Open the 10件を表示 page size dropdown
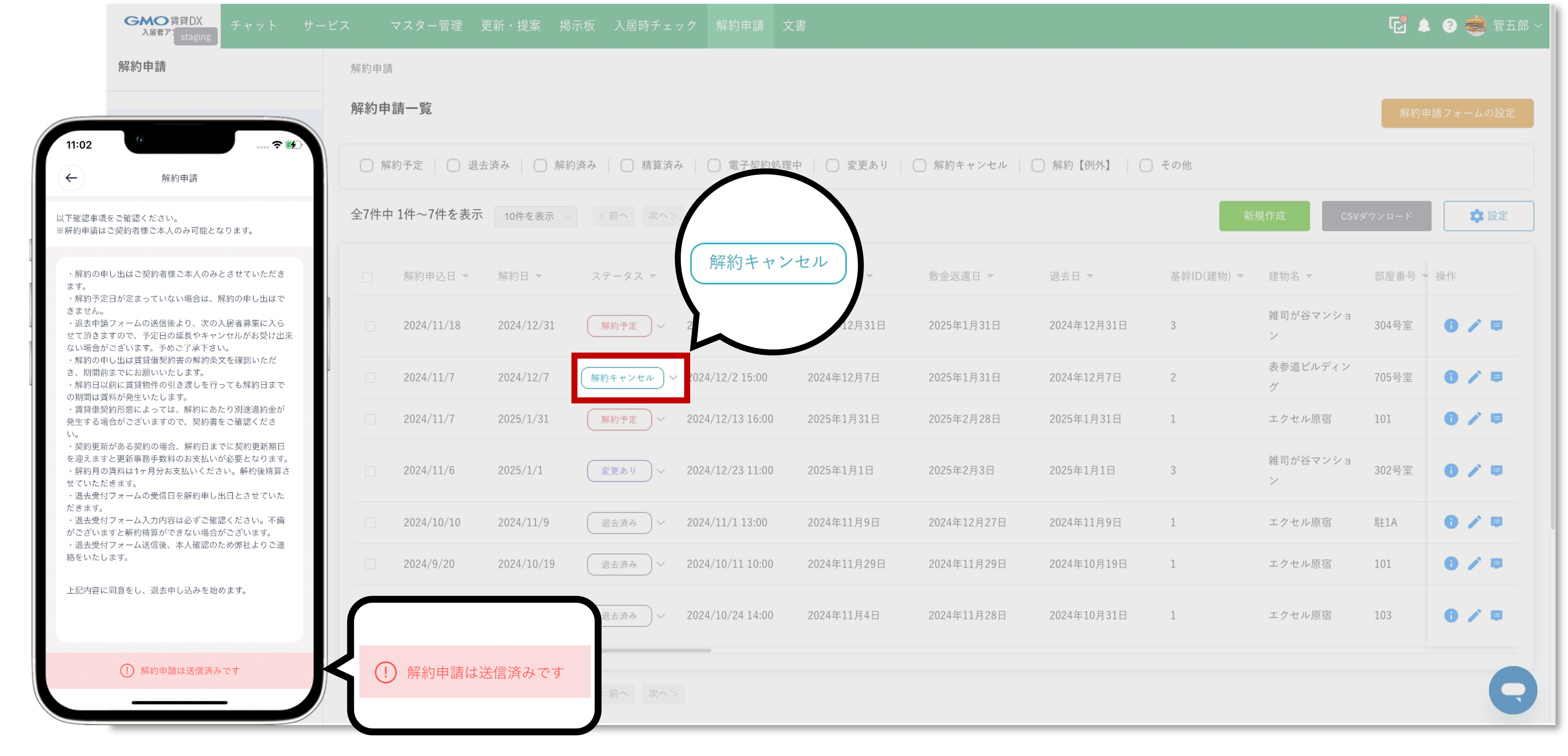This screenshot has width=1568, height=756. [536, 216]
